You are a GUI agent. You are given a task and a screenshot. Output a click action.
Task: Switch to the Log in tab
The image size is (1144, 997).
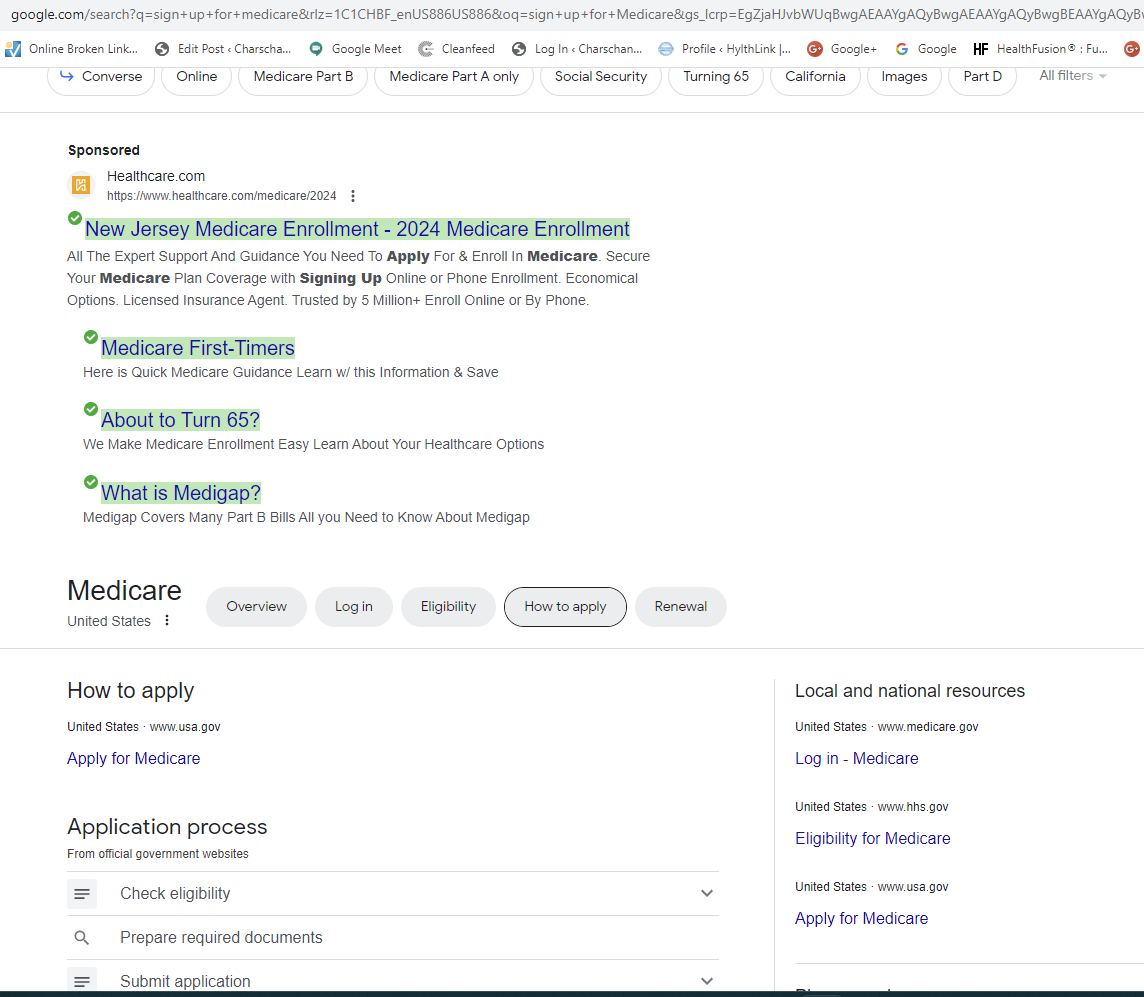click(x=354, y=607)
